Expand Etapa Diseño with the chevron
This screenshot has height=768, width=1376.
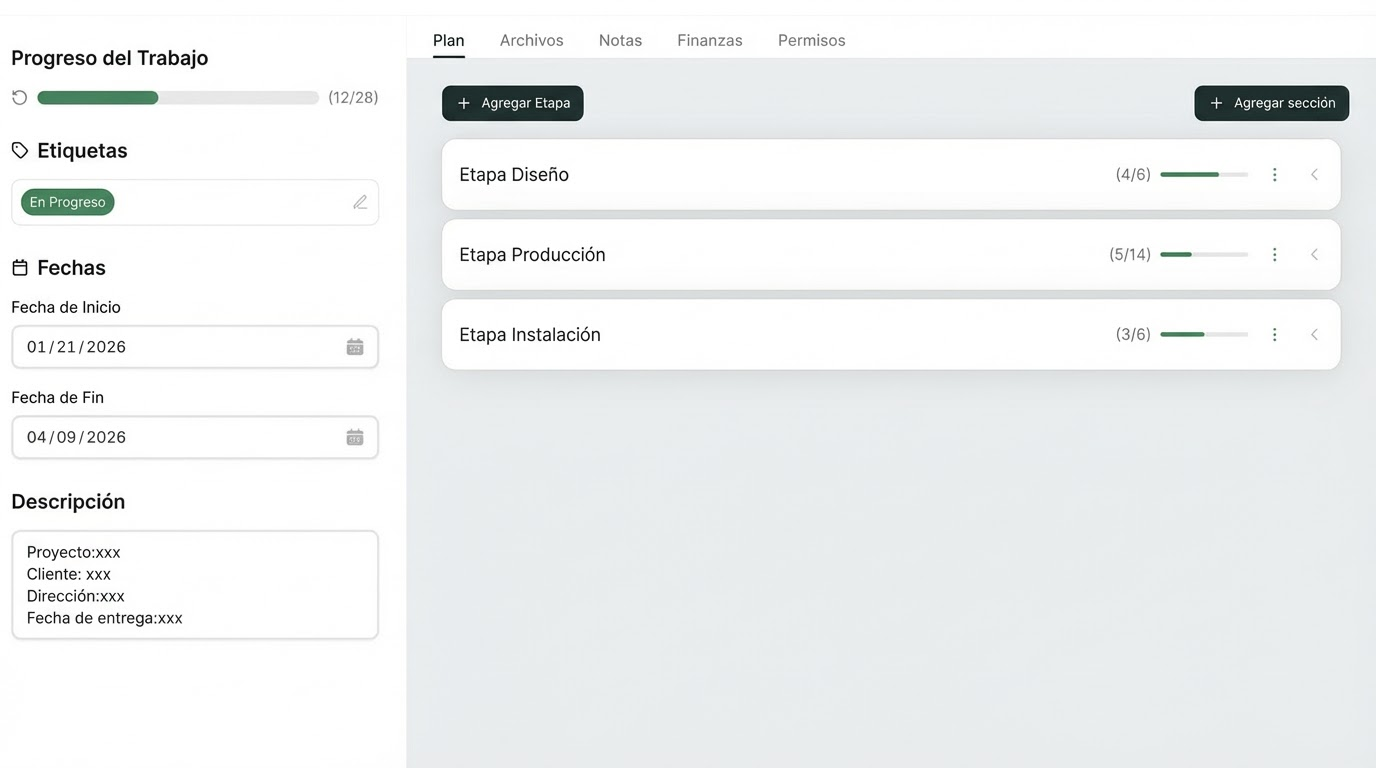pyautogui.click(x=1314, y=175)
